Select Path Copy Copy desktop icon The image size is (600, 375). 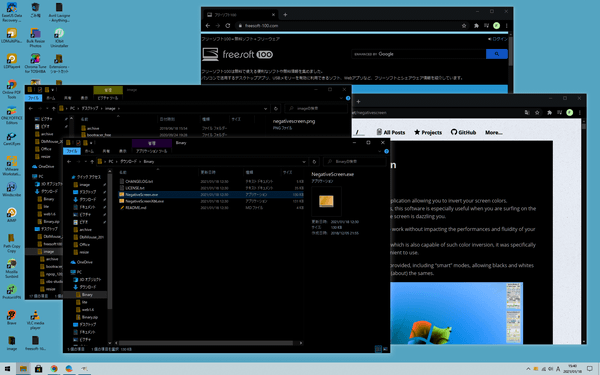pos(12,243)
